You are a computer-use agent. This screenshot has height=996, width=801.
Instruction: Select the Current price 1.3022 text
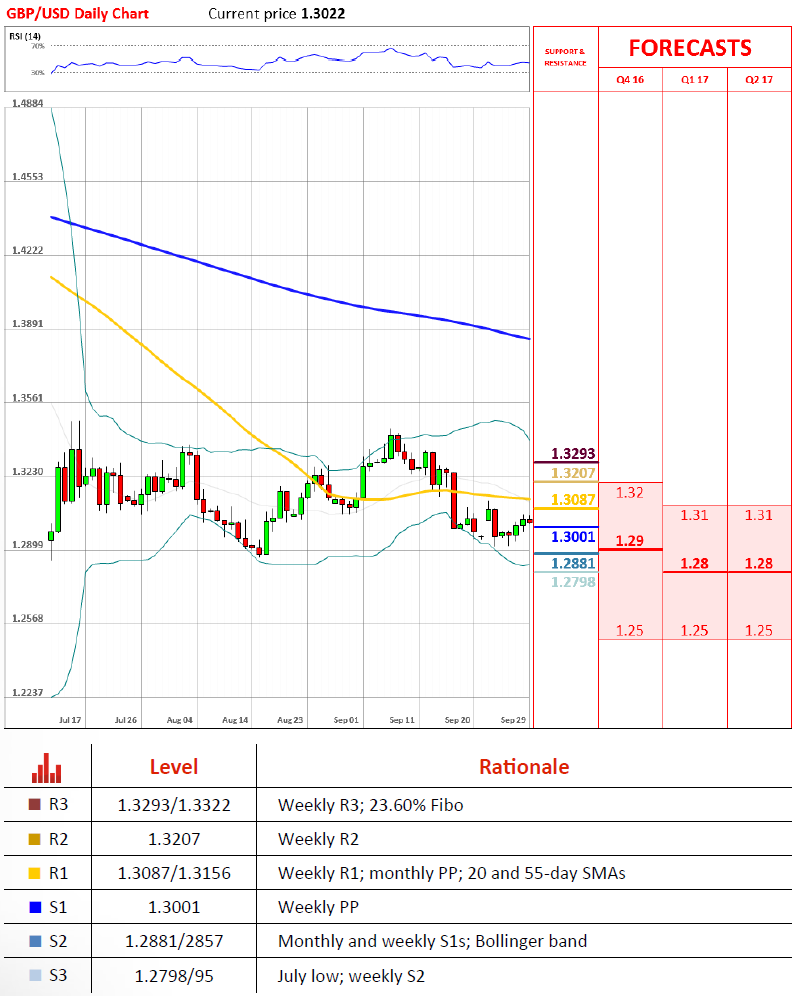tap(276, 13)
